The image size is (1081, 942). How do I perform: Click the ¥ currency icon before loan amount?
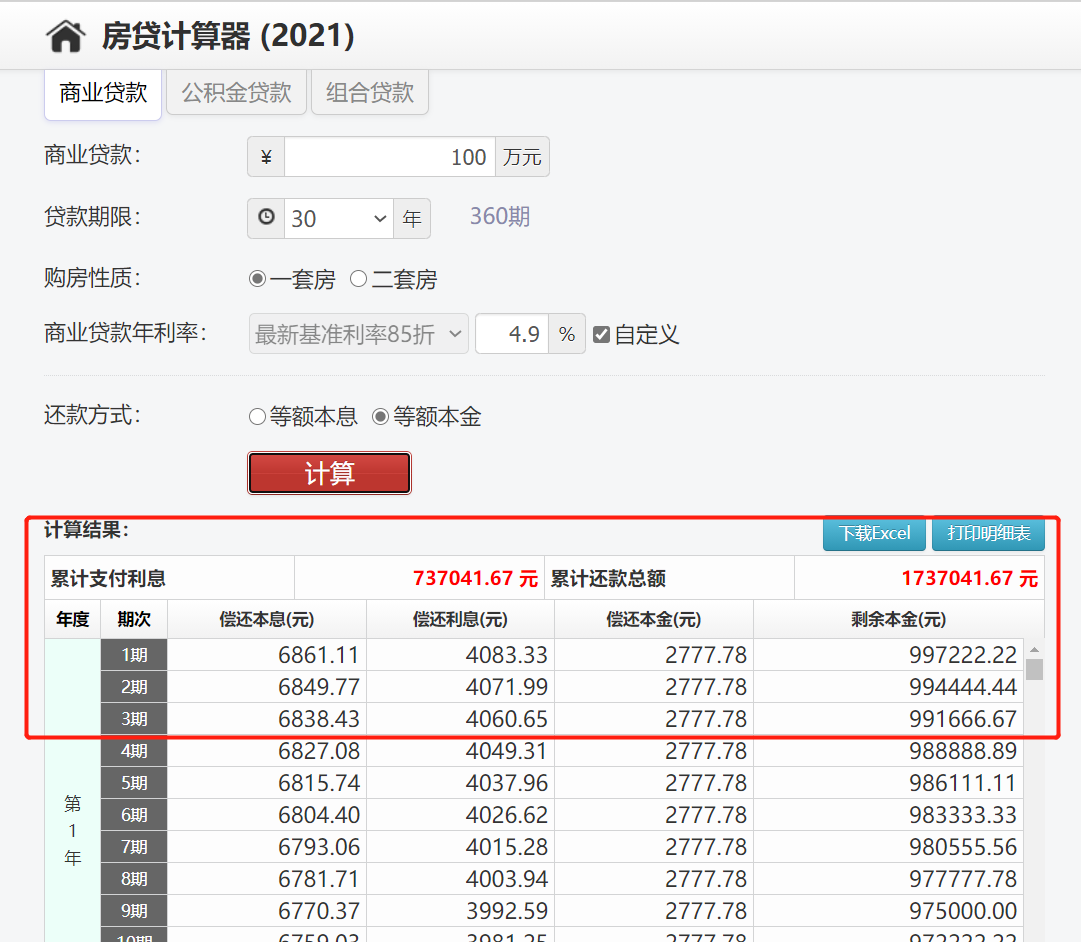pyautogui.click(x=264, y=156)
